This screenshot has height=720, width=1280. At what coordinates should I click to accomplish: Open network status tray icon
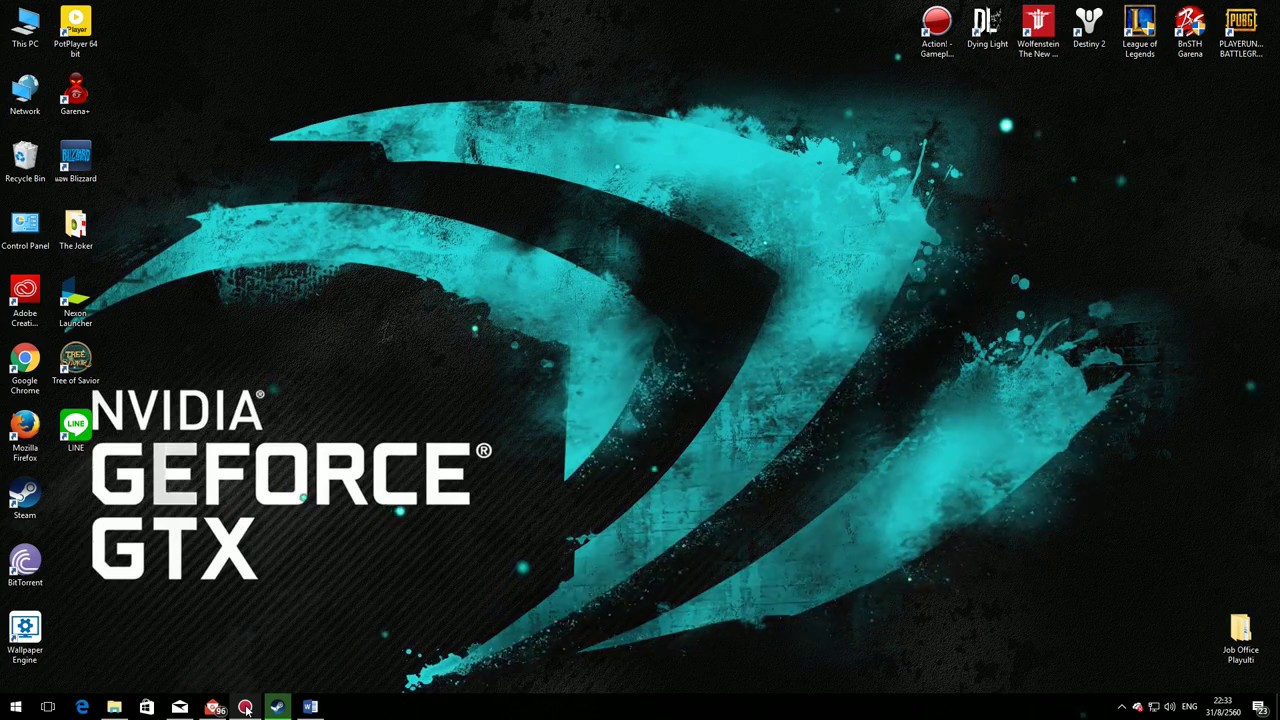[x=1153, y=707]
